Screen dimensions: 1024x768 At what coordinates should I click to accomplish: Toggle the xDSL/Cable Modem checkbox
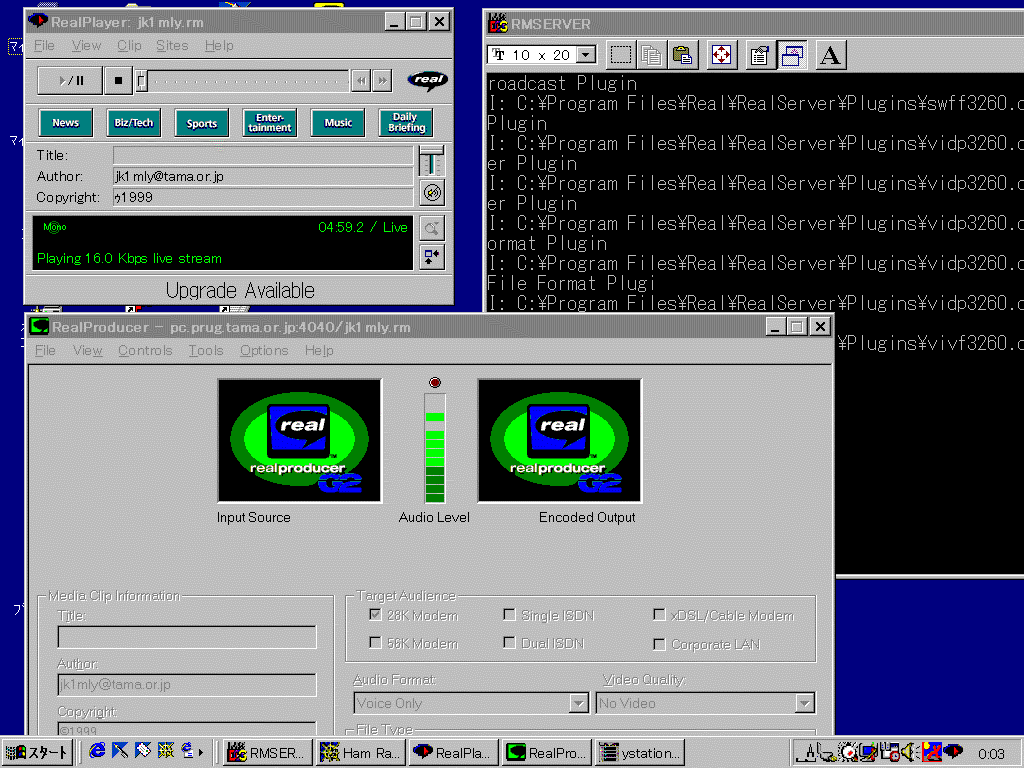point(660,615)
